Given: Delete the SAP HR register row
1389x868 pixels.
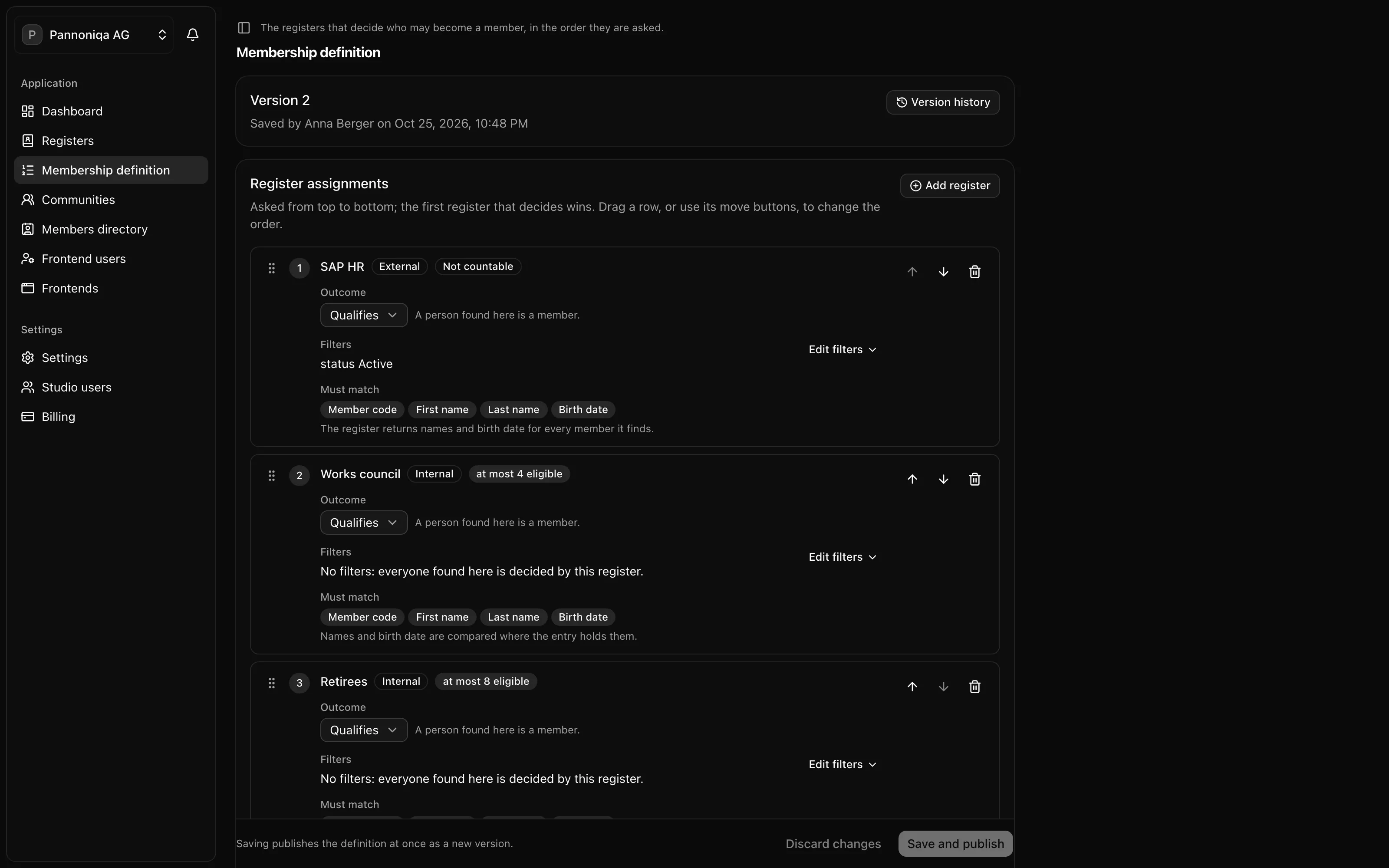Looking at the screenshot, I should [974, 272].
